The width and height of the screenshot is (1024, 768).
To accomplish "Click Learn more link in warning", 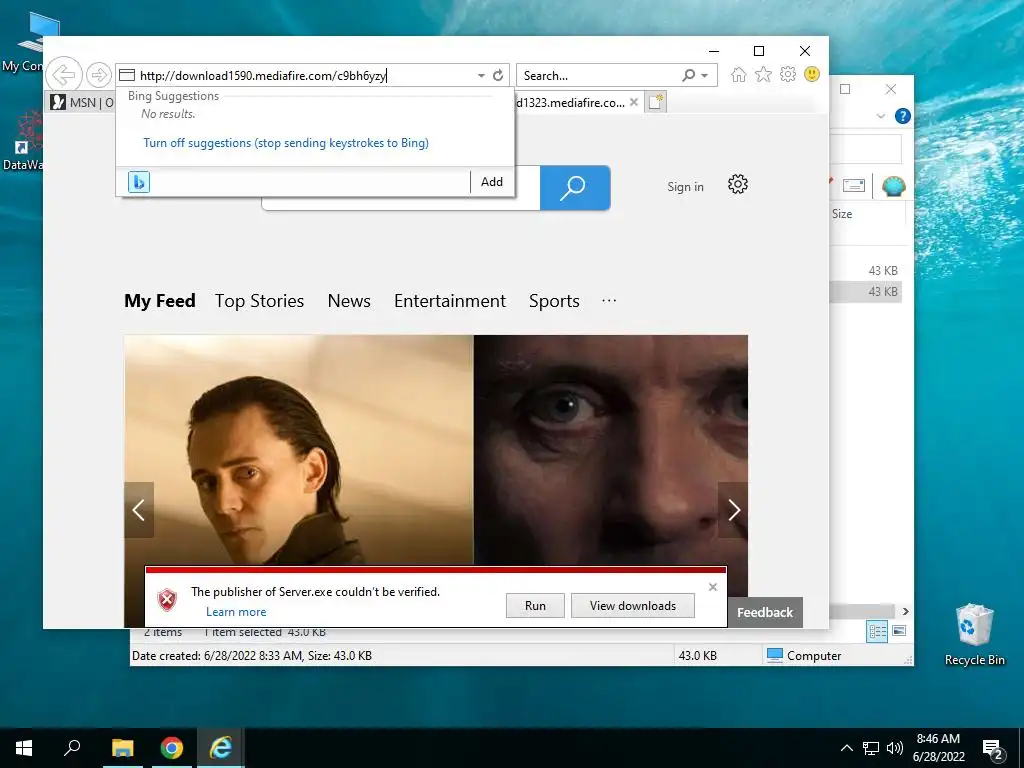I will pyautogui.click(x=236, y=612).
